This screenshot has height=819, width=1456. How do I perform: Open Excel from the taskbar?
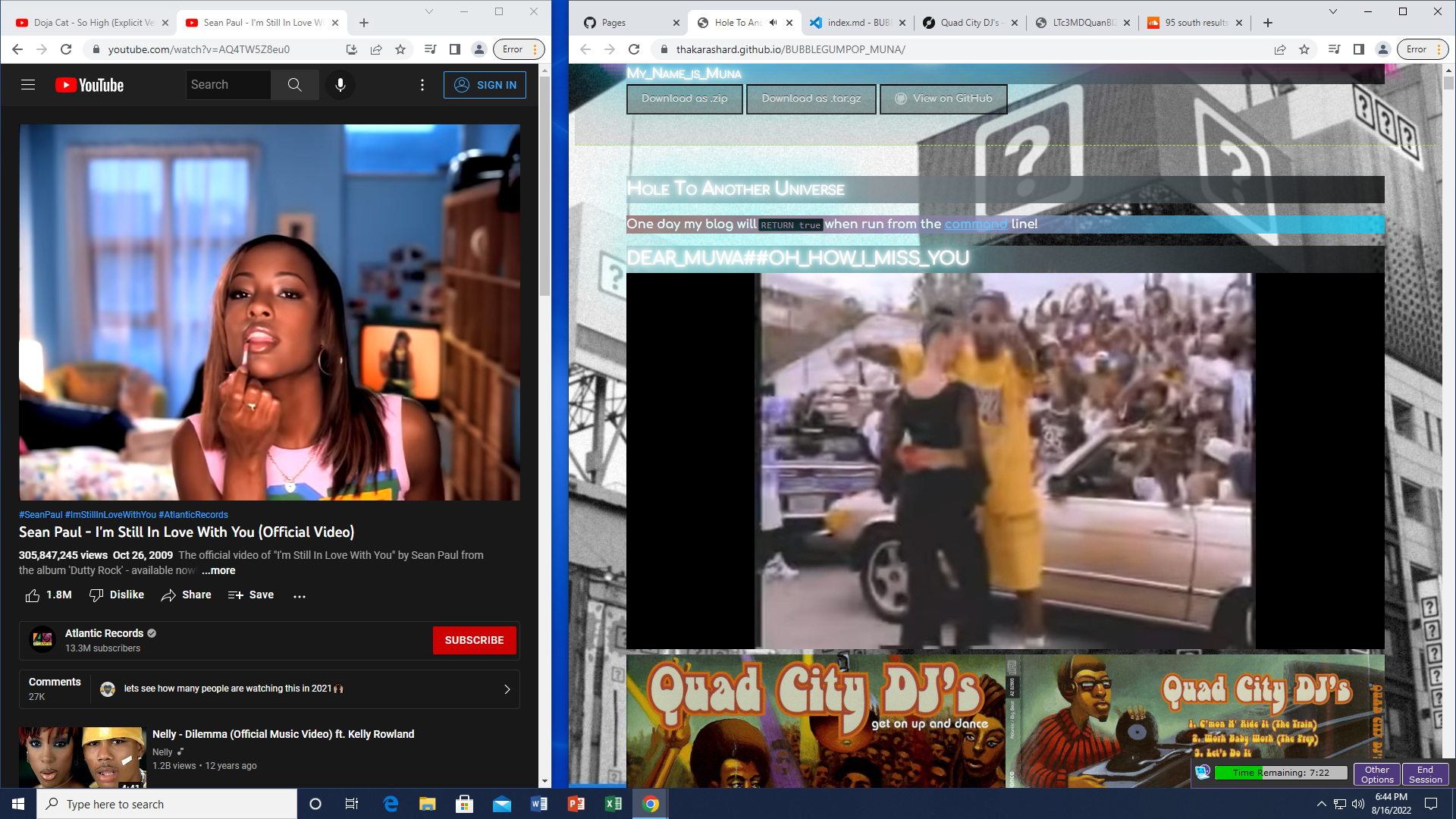click(613, 804)
